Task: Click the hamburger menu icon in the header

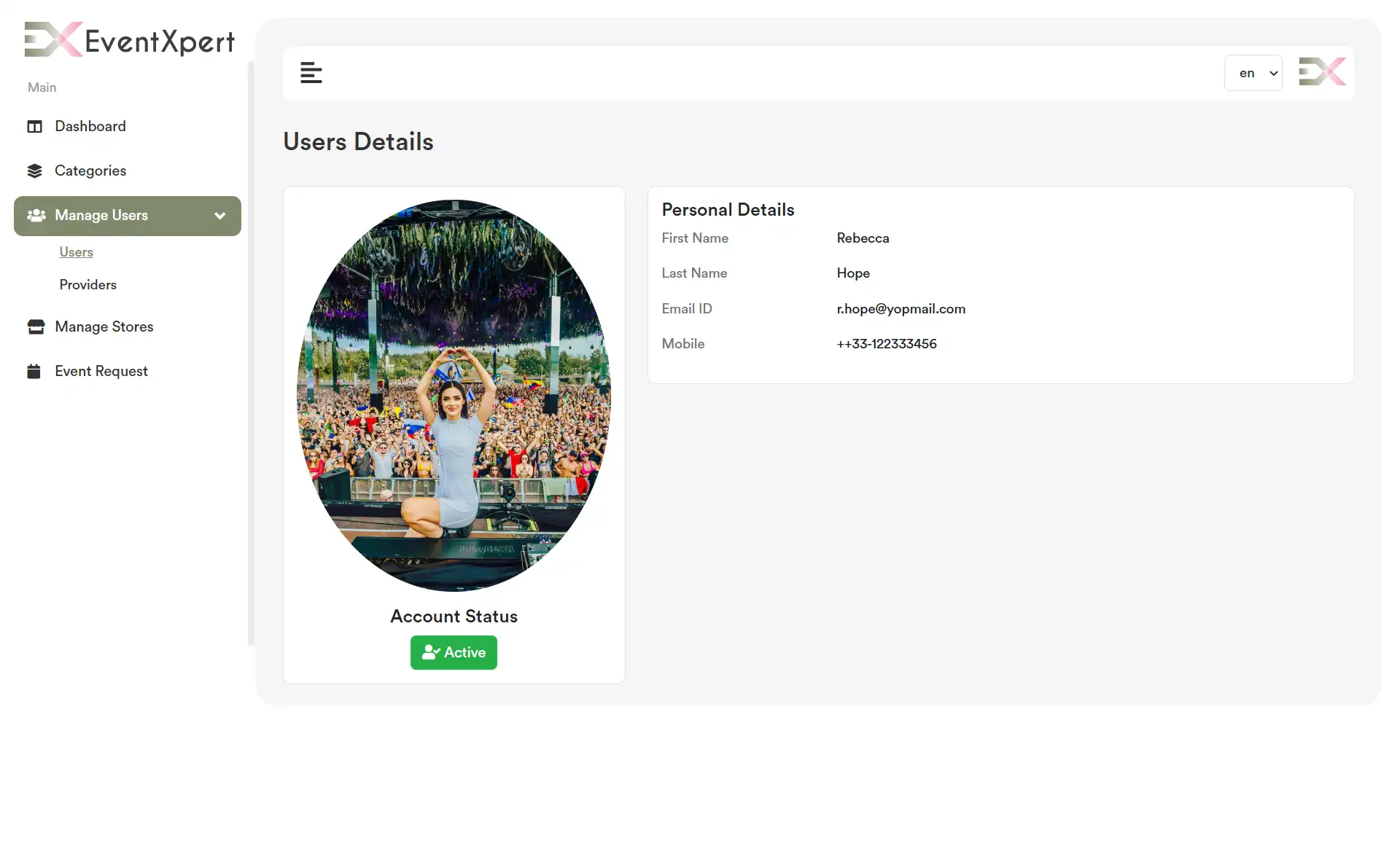Action: point(311,72)
